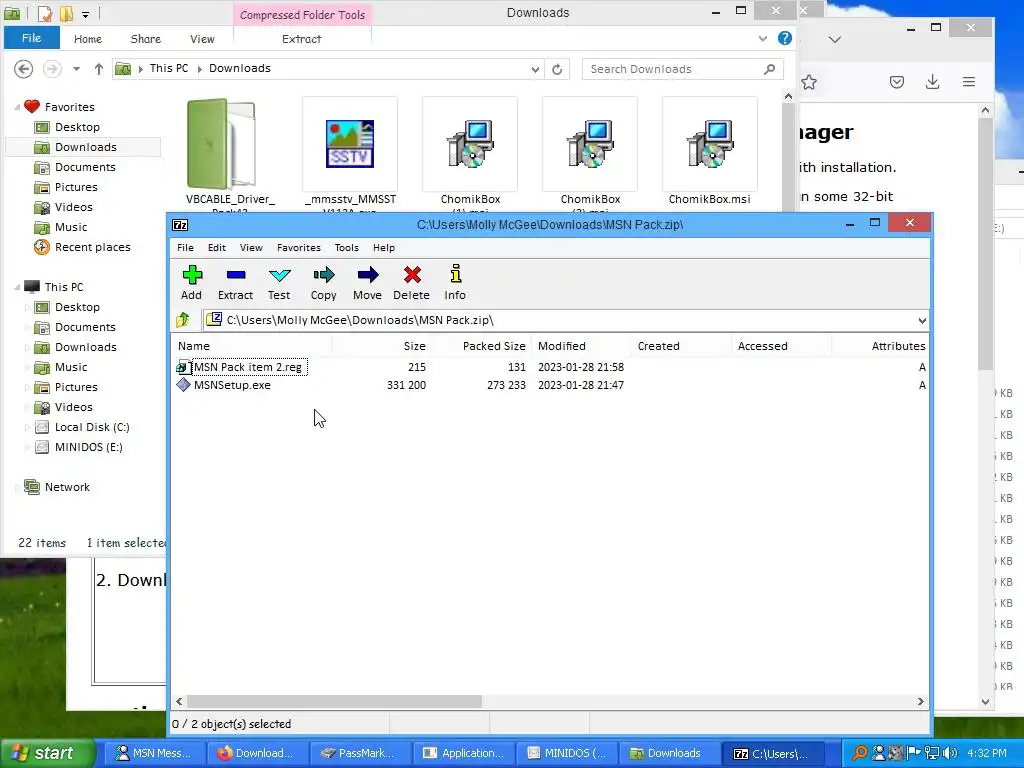The image size is (1024, 768).
Task: Click the right arrow of 7-Zip scrollbar
Action: (x=921, y=701)
